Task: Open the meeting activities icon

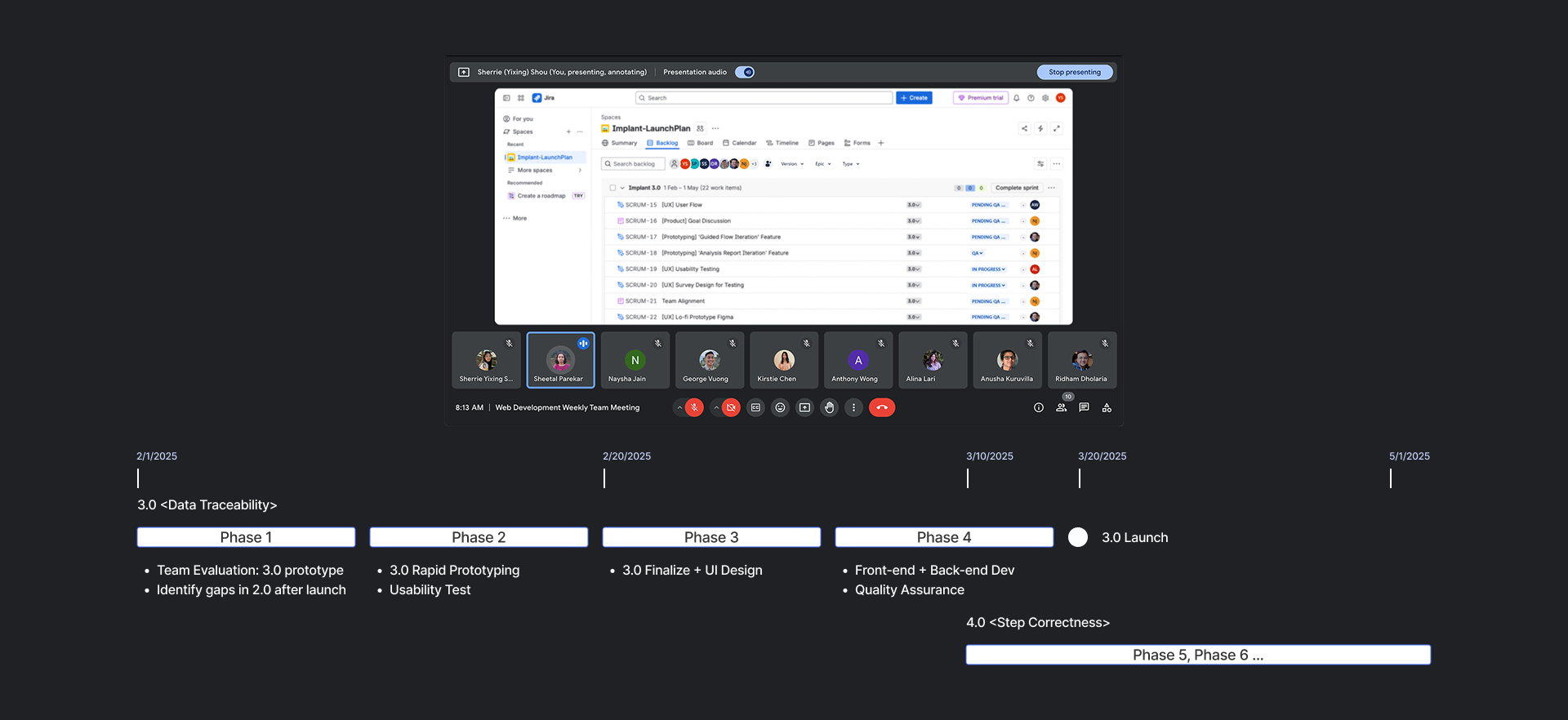Action: coord(1107,407)
